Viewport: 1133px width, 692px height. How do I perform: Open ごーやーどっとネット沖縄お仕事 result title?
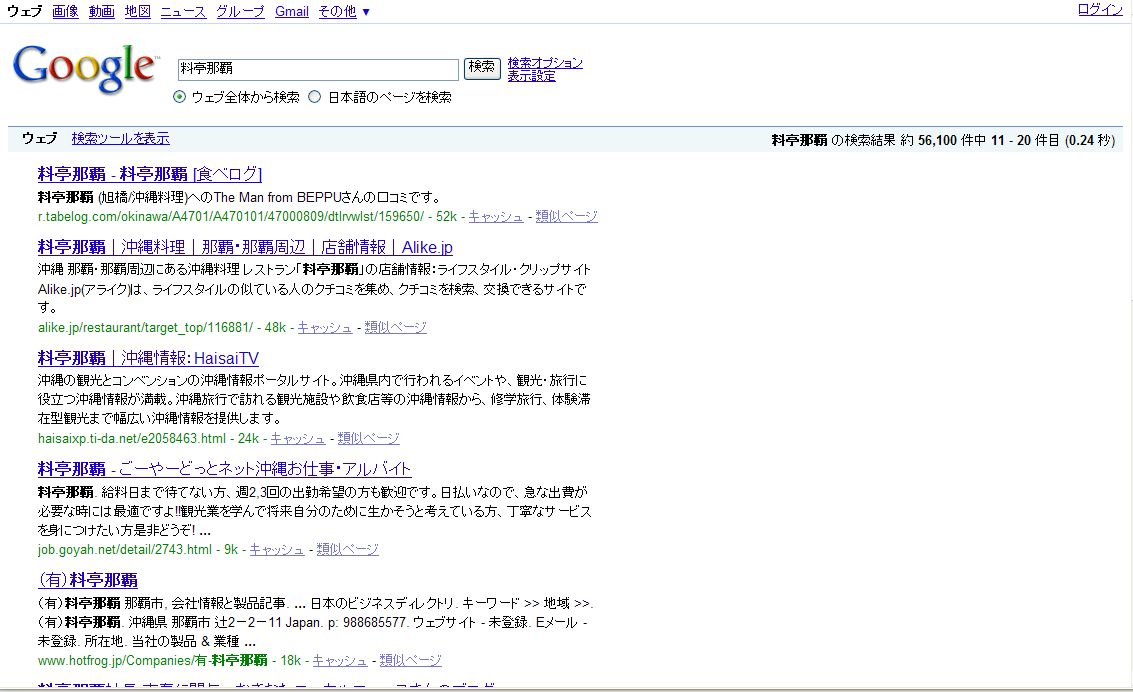point(225,470)
